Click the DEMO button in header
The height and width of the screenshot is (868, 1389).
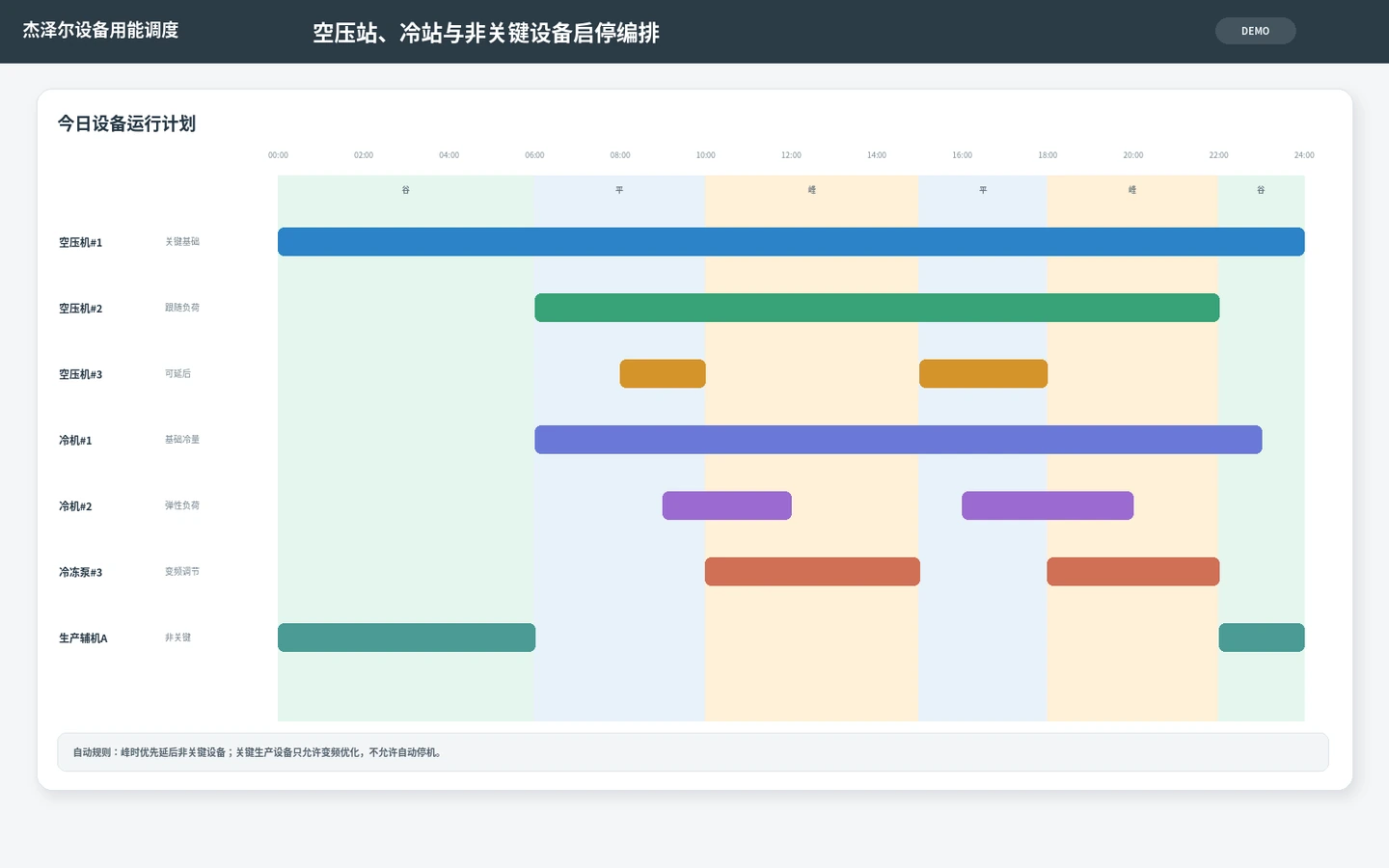[1255, 31]
